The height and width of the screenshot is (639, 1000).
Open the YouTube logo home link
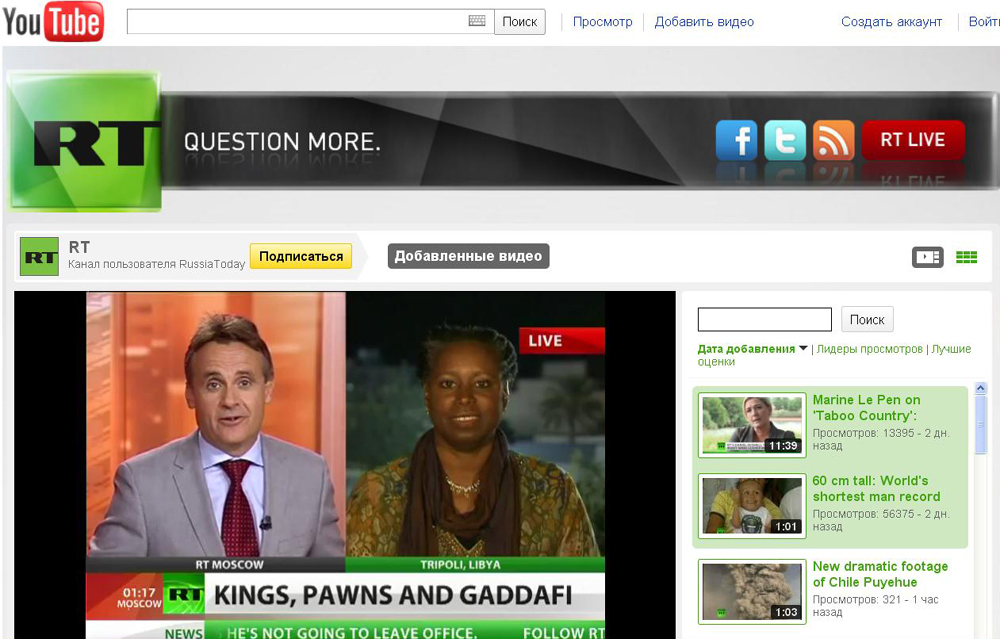pyautogui.click(x=53, y=21)
